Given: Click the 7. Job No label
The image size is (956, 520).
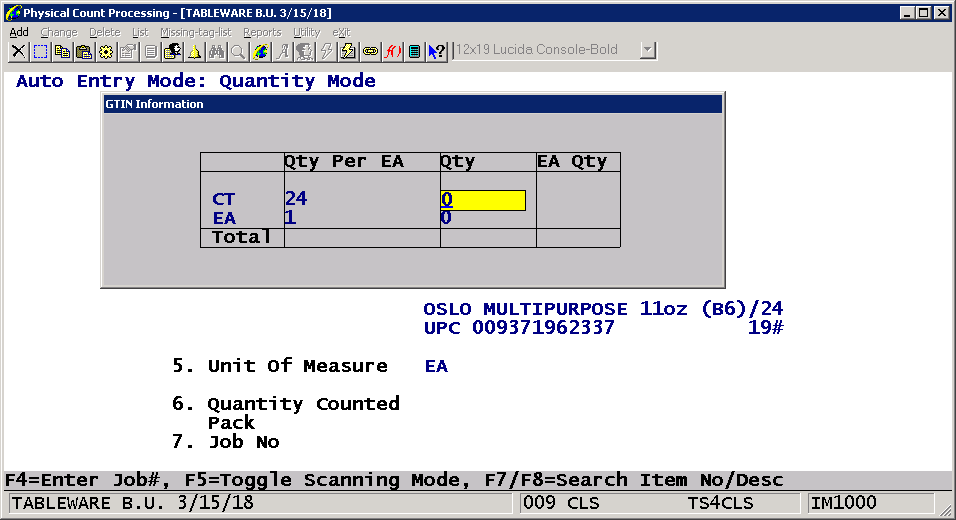Looking at the screenshot, I should click(x=226, y=442).
